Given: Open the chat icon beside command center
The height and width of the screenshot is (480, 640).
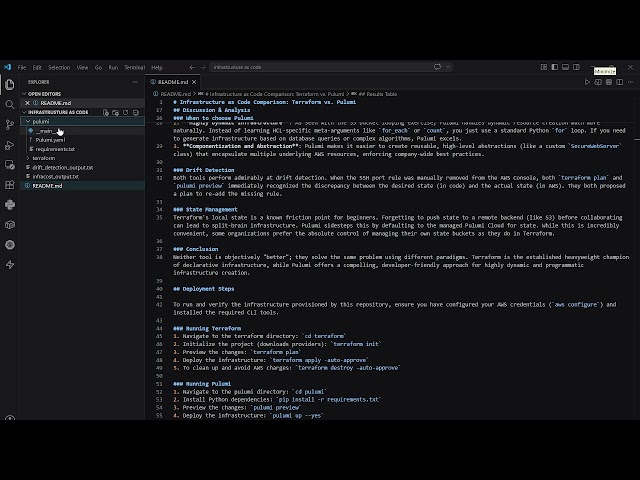Looking at the screenshot, I should (x=437, y=67).
